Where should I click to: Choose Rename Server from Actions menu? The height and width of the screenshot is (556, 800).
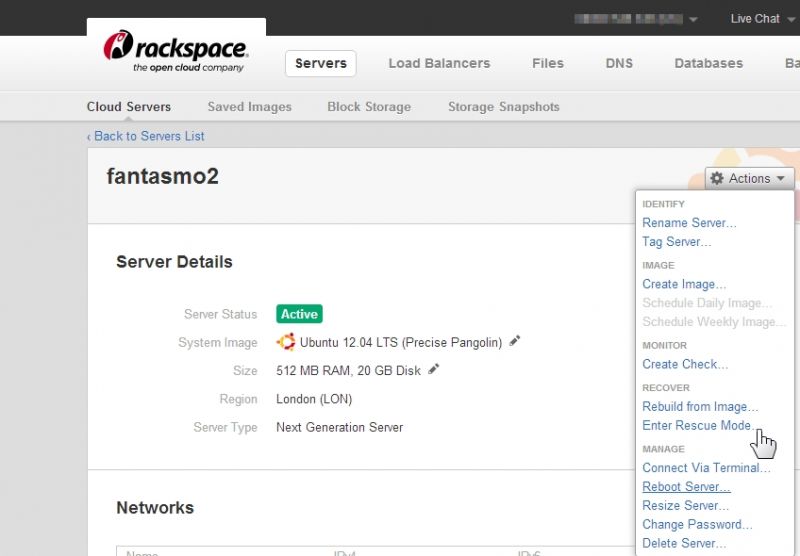(x=689, y=223)
